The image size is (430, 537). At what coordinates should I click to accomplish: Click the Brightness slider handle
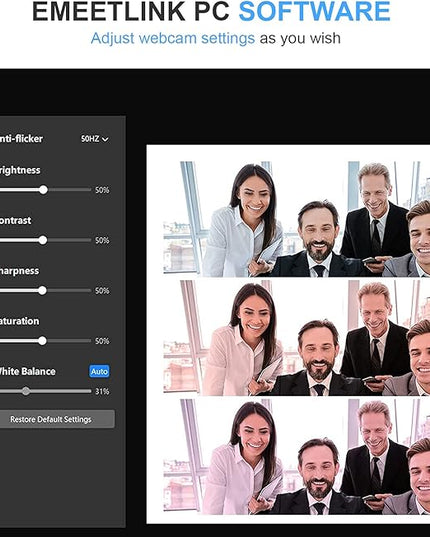click(43, 190)
